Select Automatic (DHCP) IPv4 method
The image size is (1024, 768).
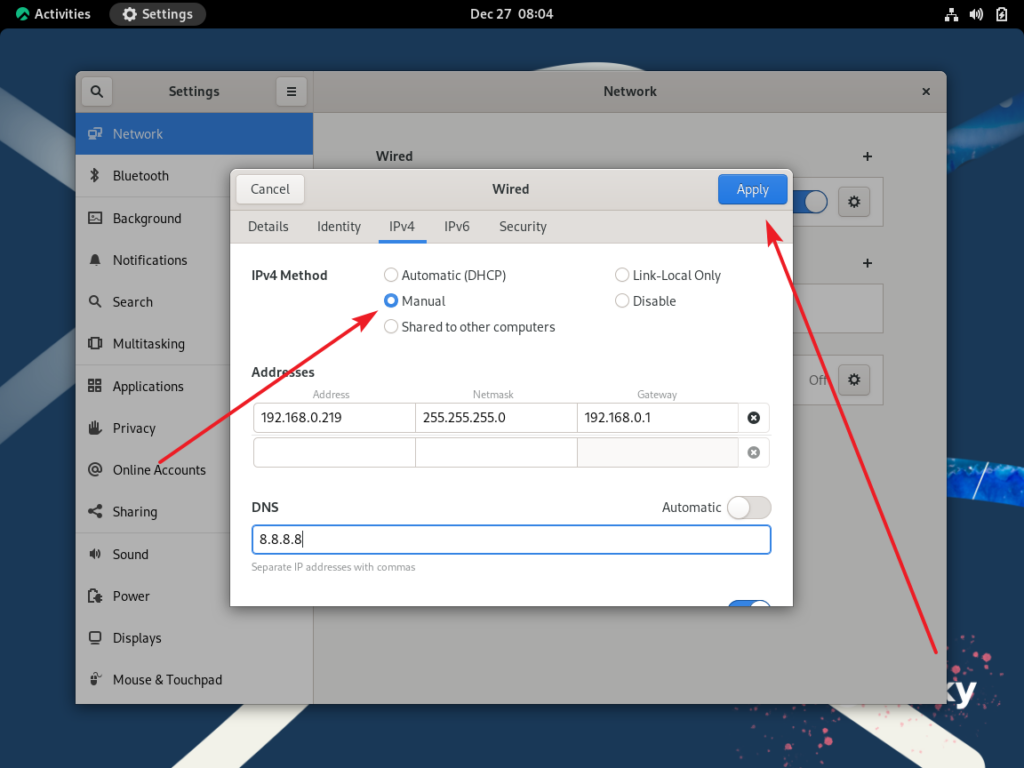coord(390,274)
